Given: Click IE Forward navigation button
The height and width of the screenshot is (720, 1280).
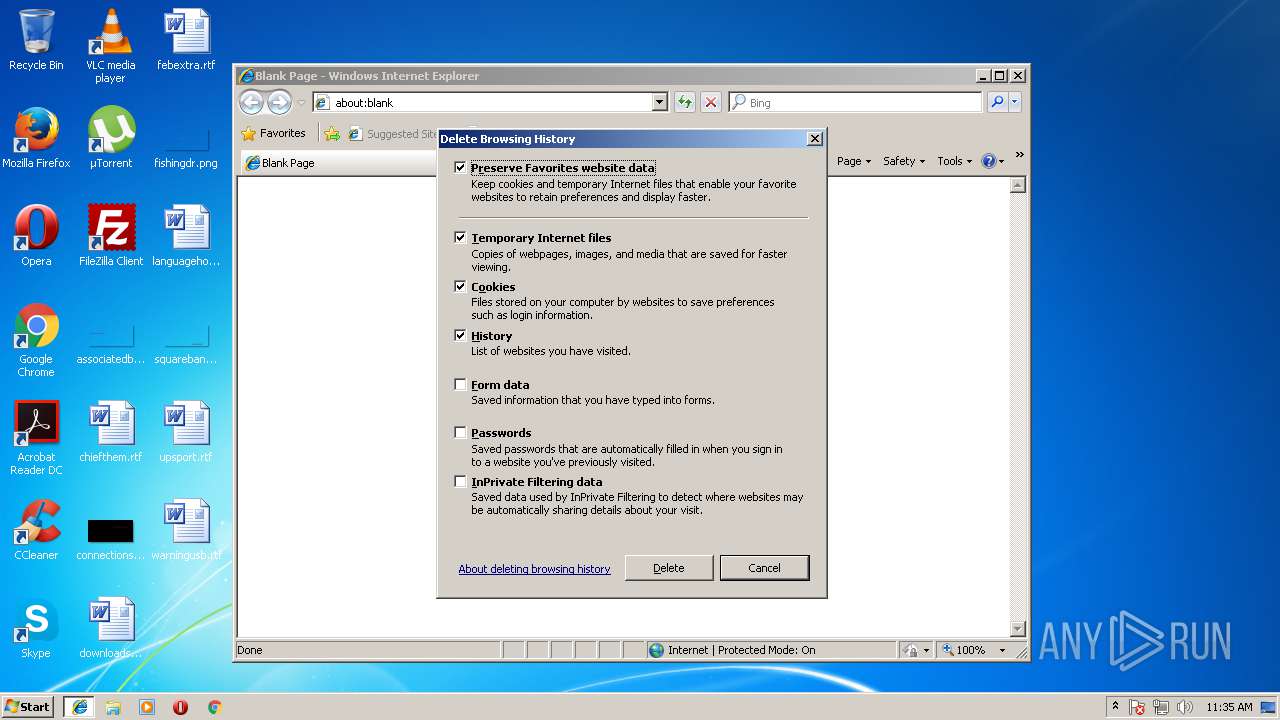Looking at the screenshot, I should [279, 102].
